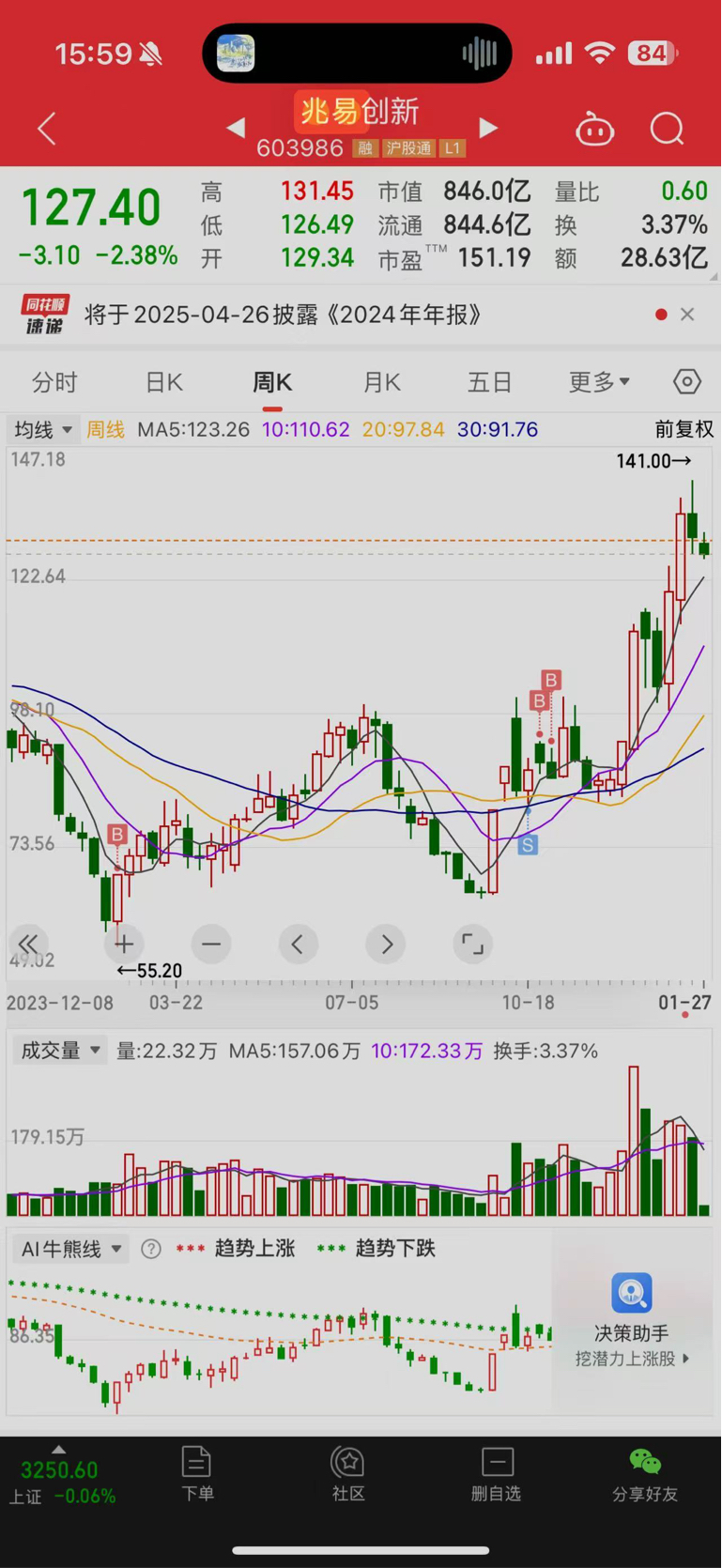Open the 均线 indicator dropdown

pyautogui.click(x=42, y=430)
